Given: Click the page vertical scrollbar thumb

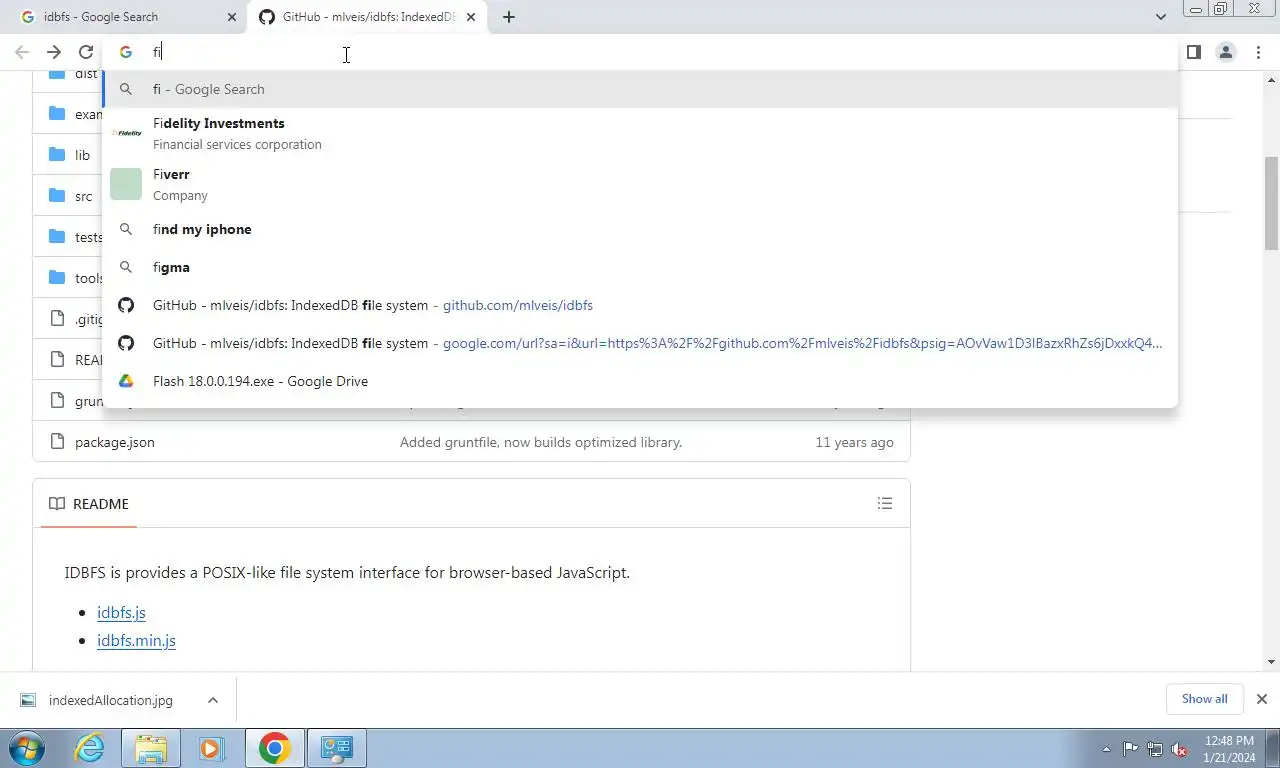Looking at the screenshot, I should click(1271, 203).
